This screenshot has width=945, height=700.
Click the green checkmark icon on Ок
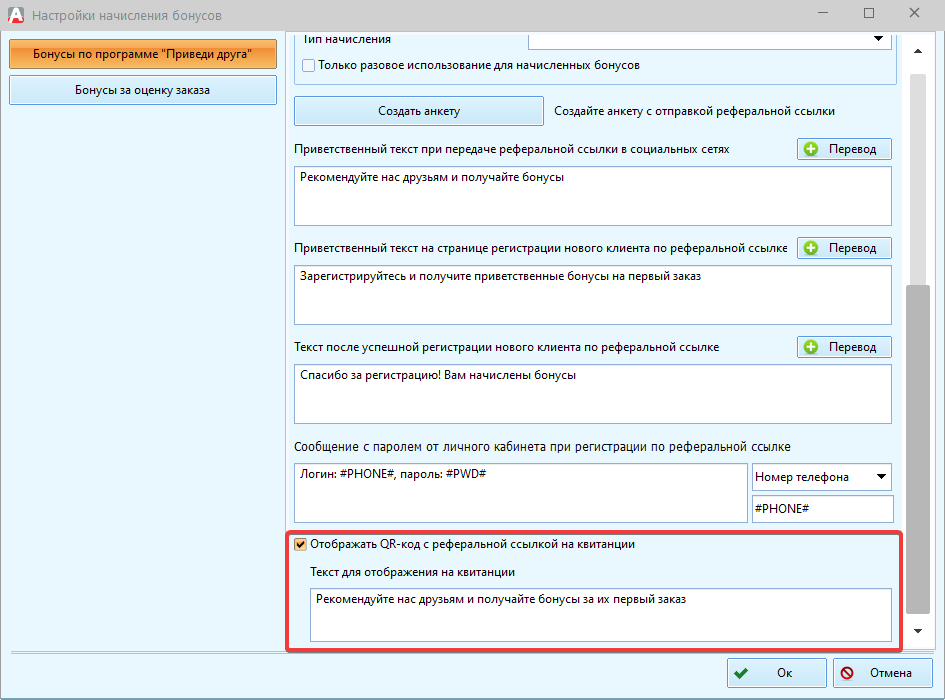(741, 673)
